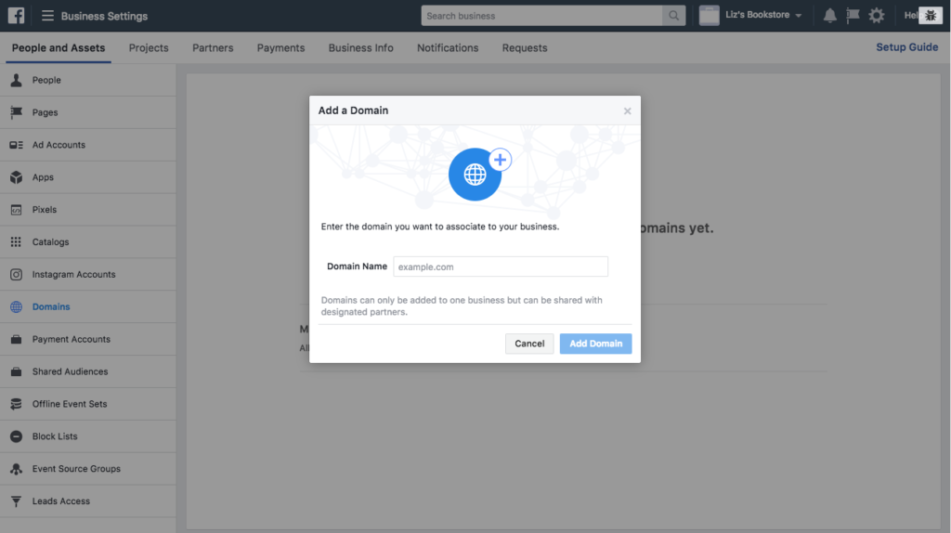951x533 pixels.
Task: Select Pixels in the sidebar
Action: coord(45,210)
